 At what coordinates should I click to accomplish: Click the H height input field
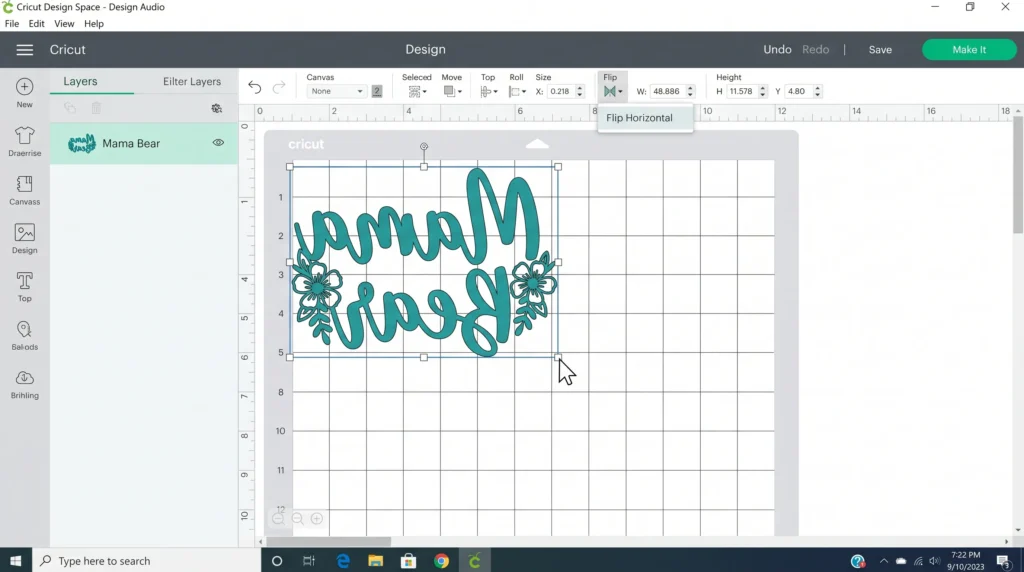[742, 91]
